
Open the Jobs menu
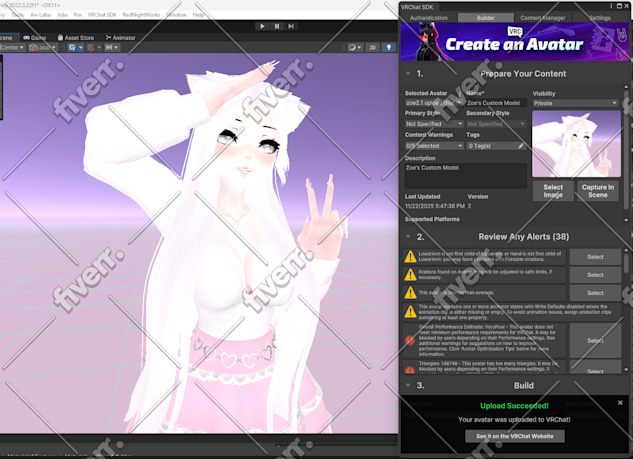[x=62, y=15]
